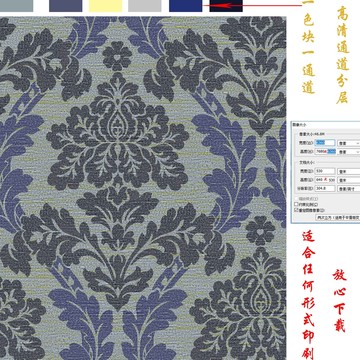This screenshot has width=360, height=360.
Task: Click the document width field showing 530
Action: click(x=325, y=171)
